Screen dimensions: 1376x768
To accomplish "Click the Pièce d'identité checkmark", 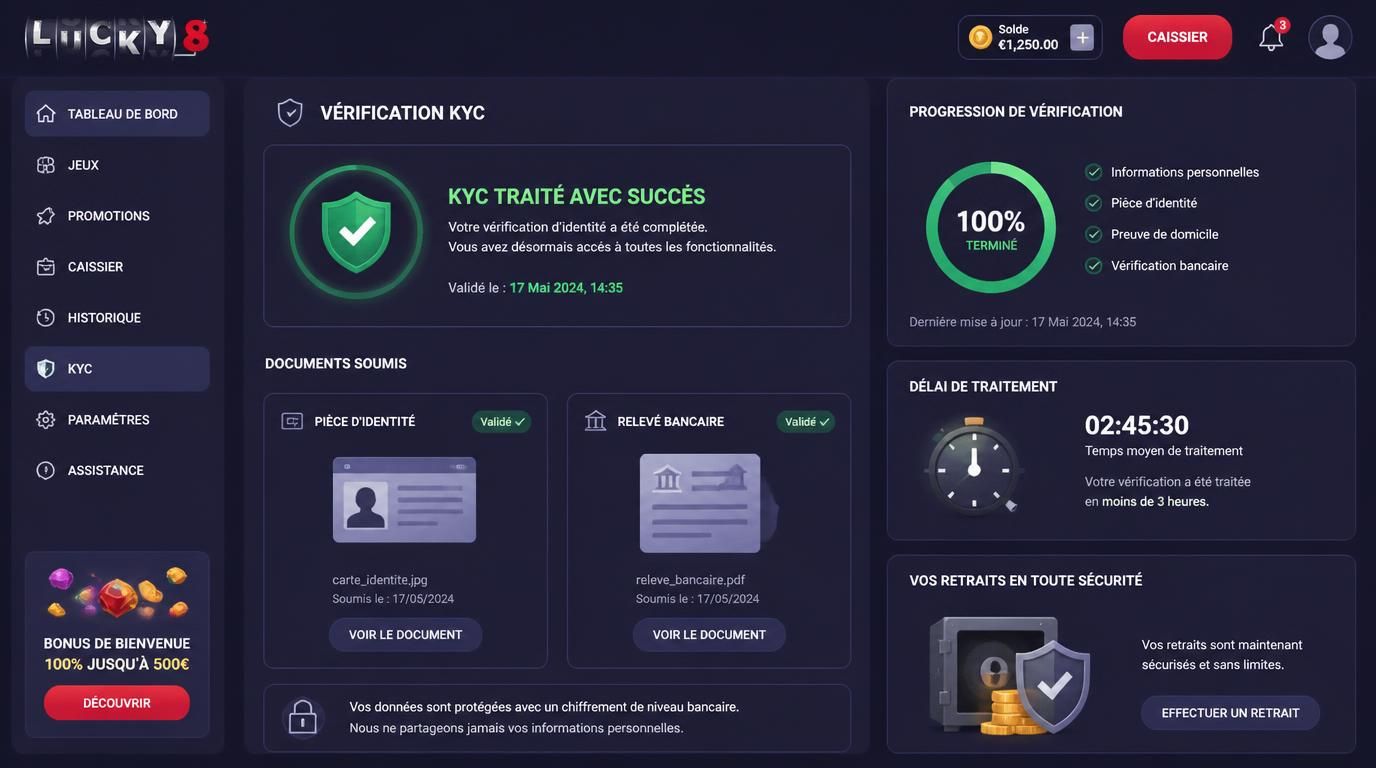I will click(1093, 203).
